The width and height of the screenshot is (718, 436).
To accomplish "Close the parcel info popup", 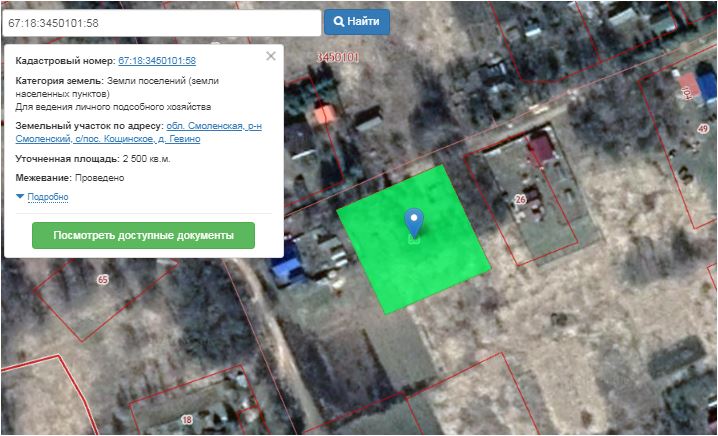I will click(271, 56).
